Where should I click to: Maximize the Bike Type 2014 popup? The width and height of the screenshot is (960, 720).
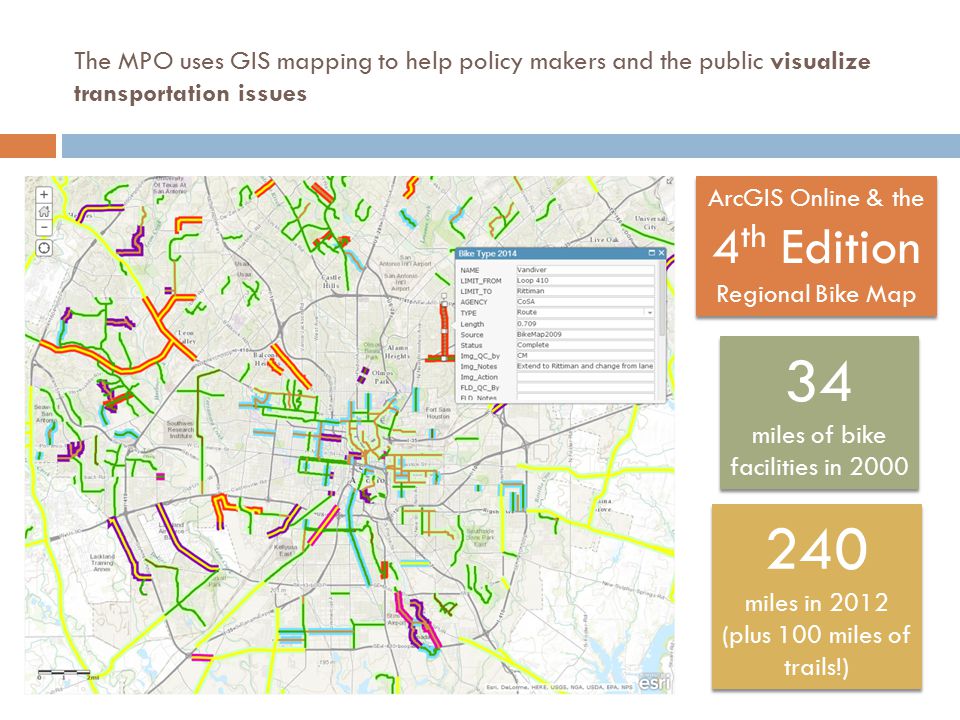651,253
